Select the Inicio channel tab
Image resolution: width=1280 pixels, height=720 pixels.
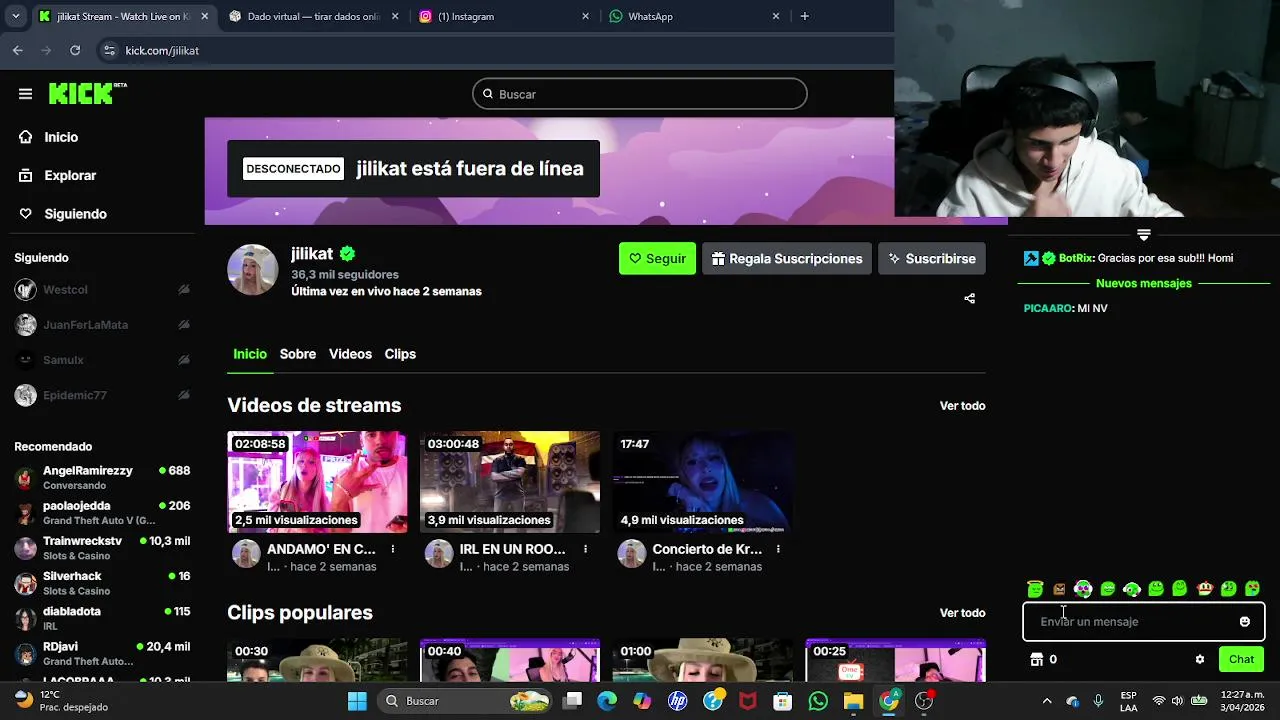click(250, 354)
